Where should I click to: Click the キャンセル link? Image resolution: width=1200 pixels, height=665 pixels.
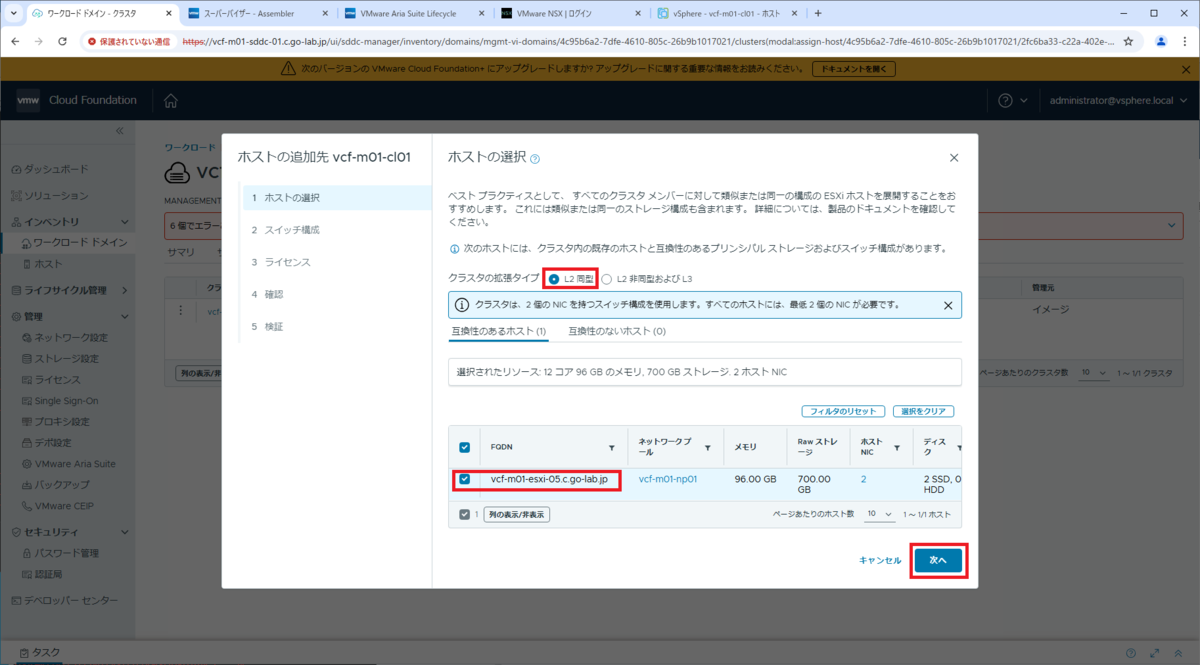pyautogui.click(x=880, y=561)
